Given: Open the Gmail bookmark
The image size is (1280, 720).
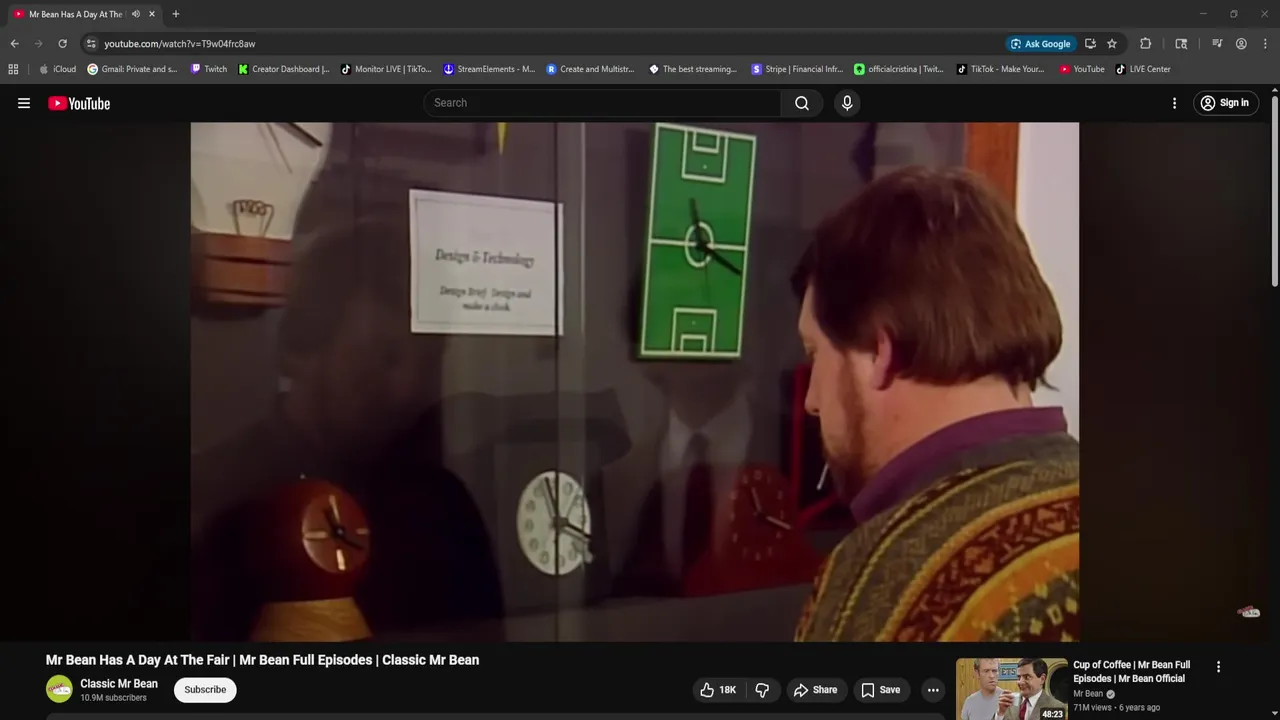Looking at the screenshot, I should point(132,69).
